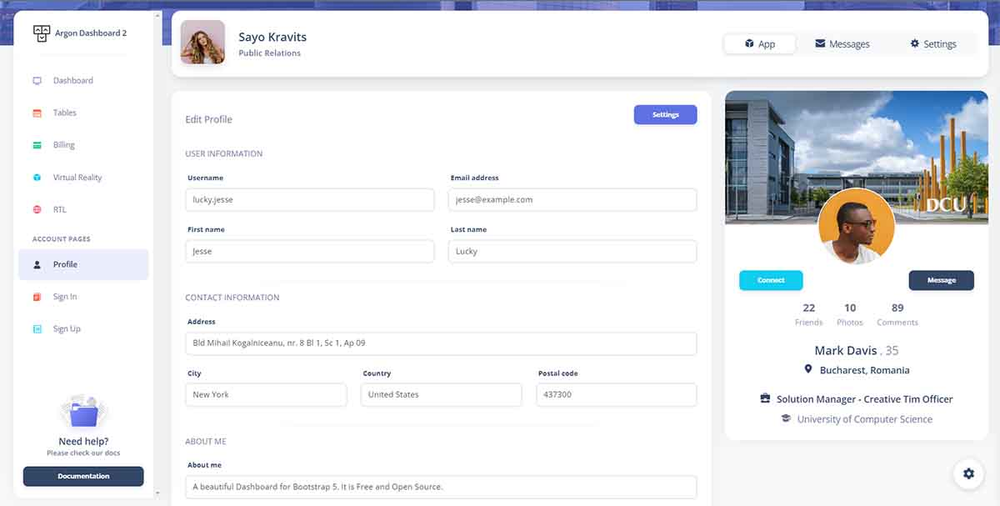Click the RTL globe icon in sidebar

click(37, 210)
